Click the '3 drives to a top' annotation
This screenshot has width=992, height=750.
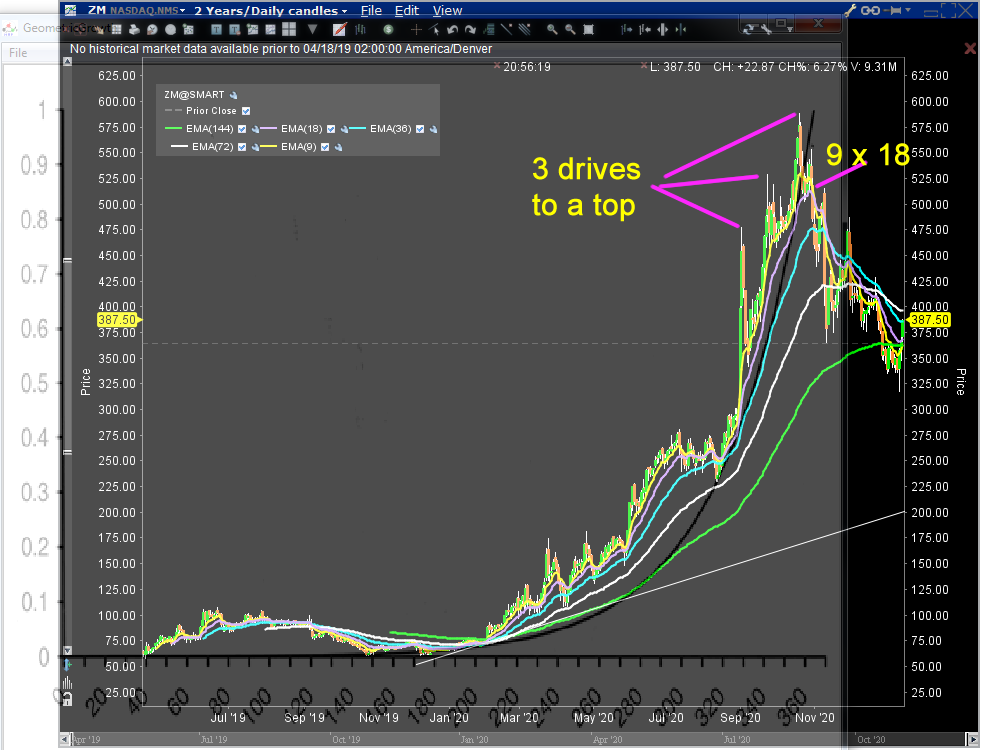(586, 187)
